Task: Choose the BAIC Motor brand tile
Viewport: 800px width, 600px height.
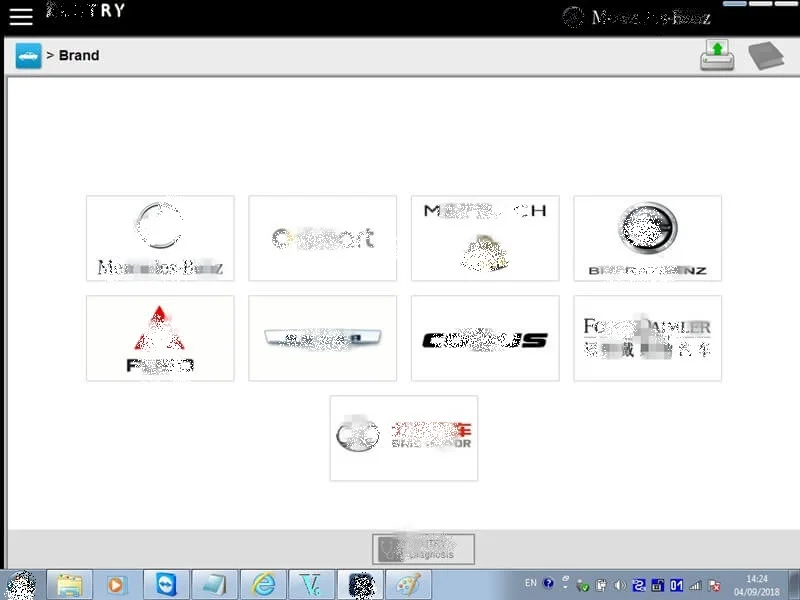Action: pyautogui.click(x=404, y=438)
